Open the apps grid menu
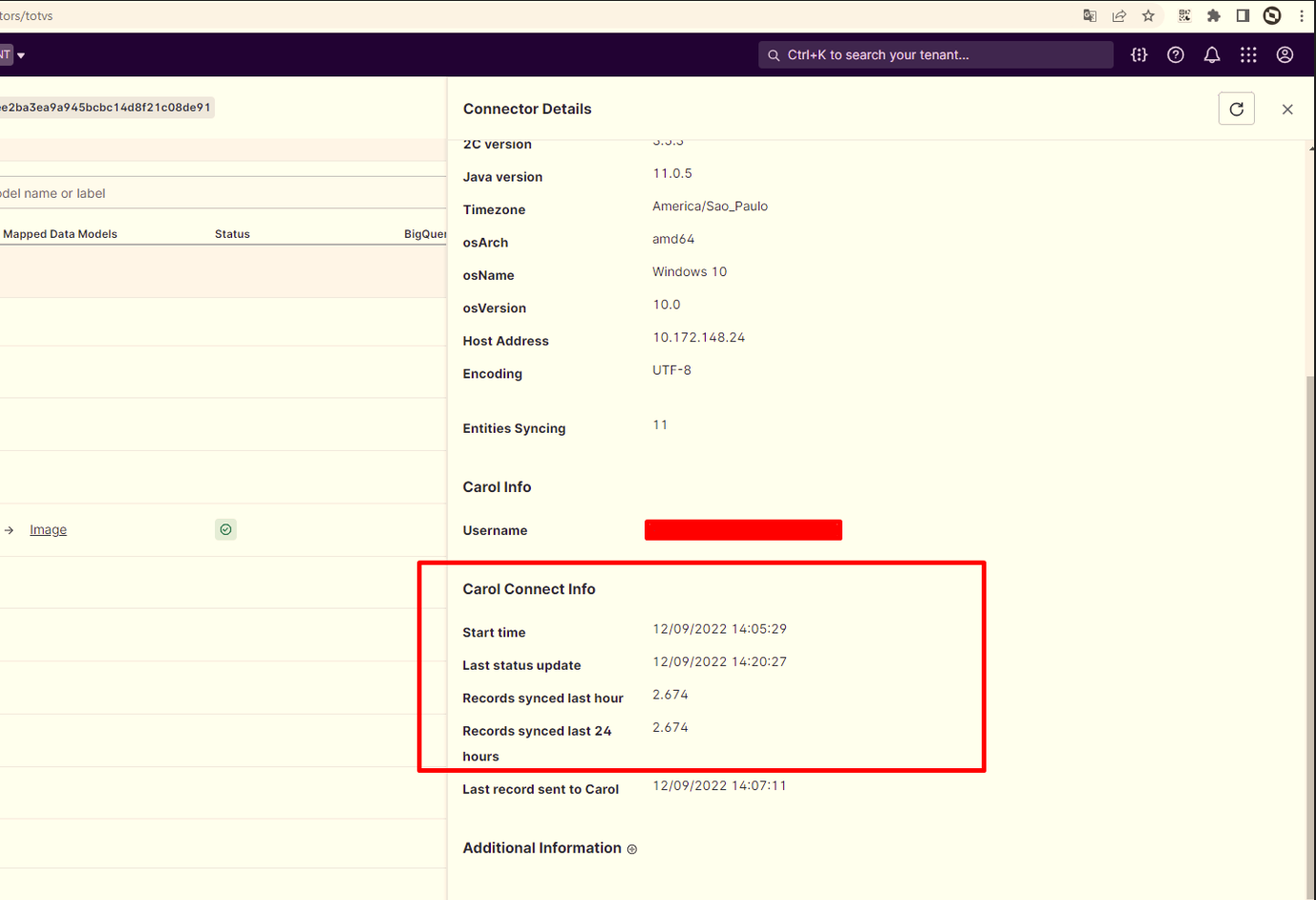This screenshot has height=900, width=1316. click(1247, 55)
